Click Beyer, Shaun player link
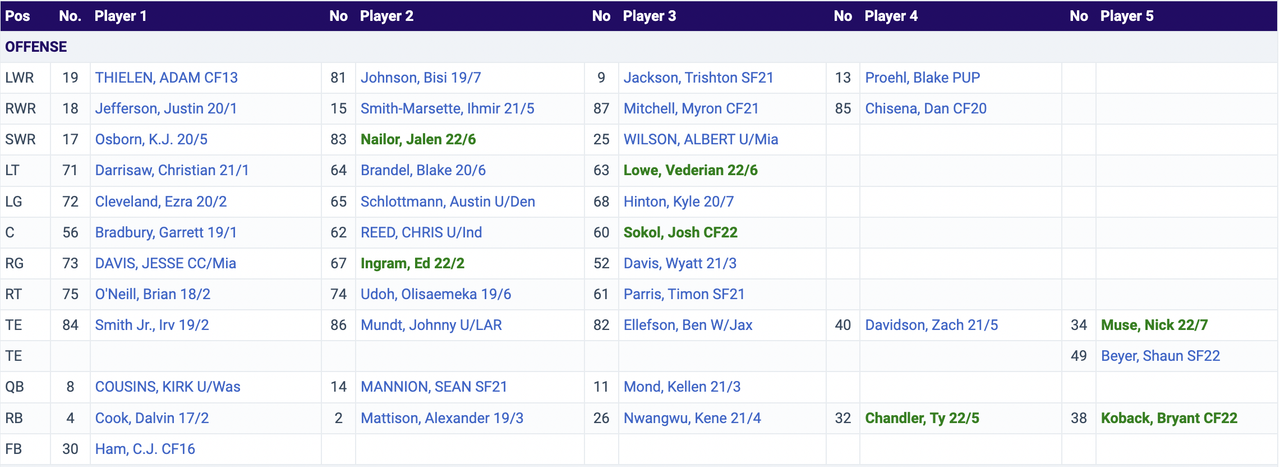The width and height of the screenshot is (1280, 467). (x=1160, y=356)
